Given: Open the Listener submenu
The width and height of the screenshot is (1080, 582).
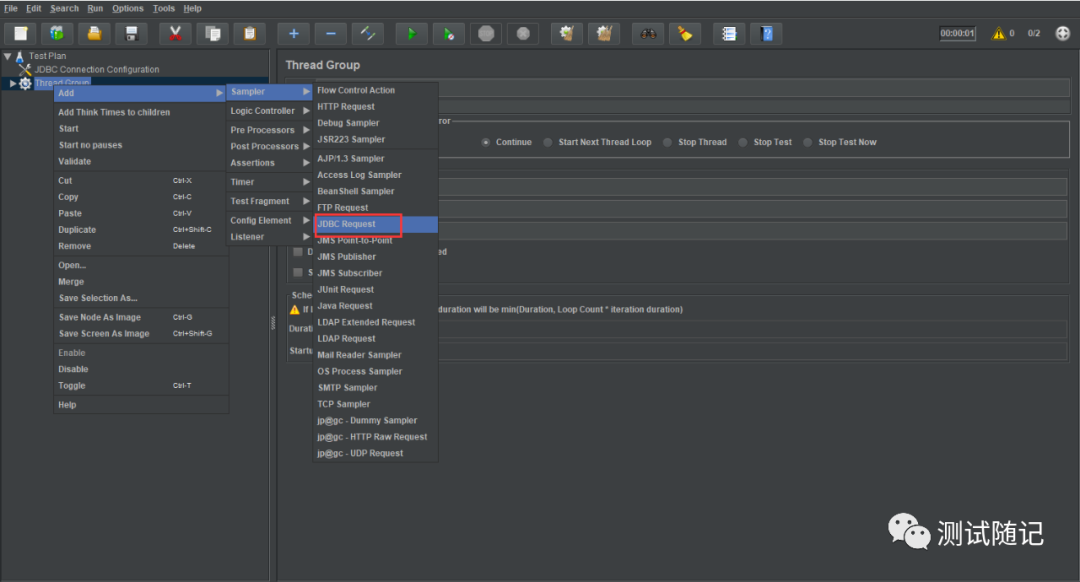Looking at the screenshot, I should point(269,236).
